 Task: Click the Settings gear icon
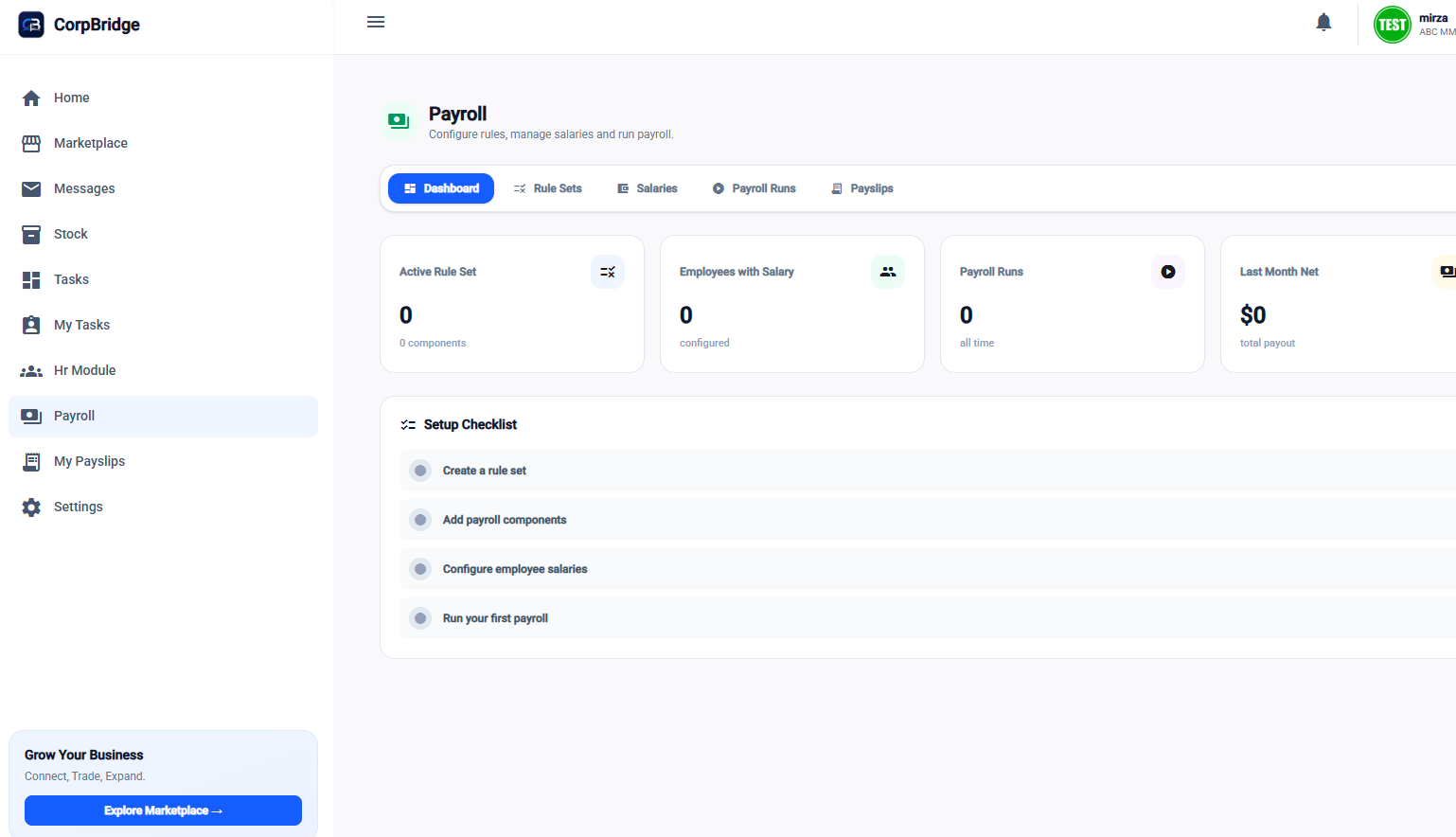tap(31, 507)
